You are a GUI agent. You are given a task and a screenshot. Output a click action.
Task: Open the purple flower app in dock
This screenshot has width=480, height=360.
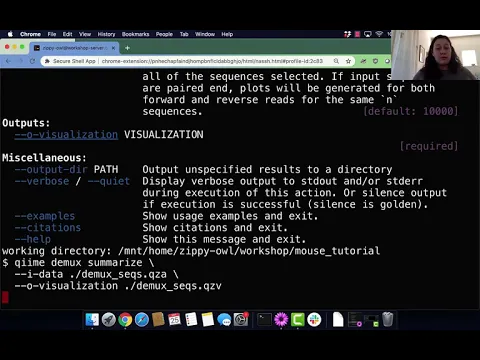281,320
